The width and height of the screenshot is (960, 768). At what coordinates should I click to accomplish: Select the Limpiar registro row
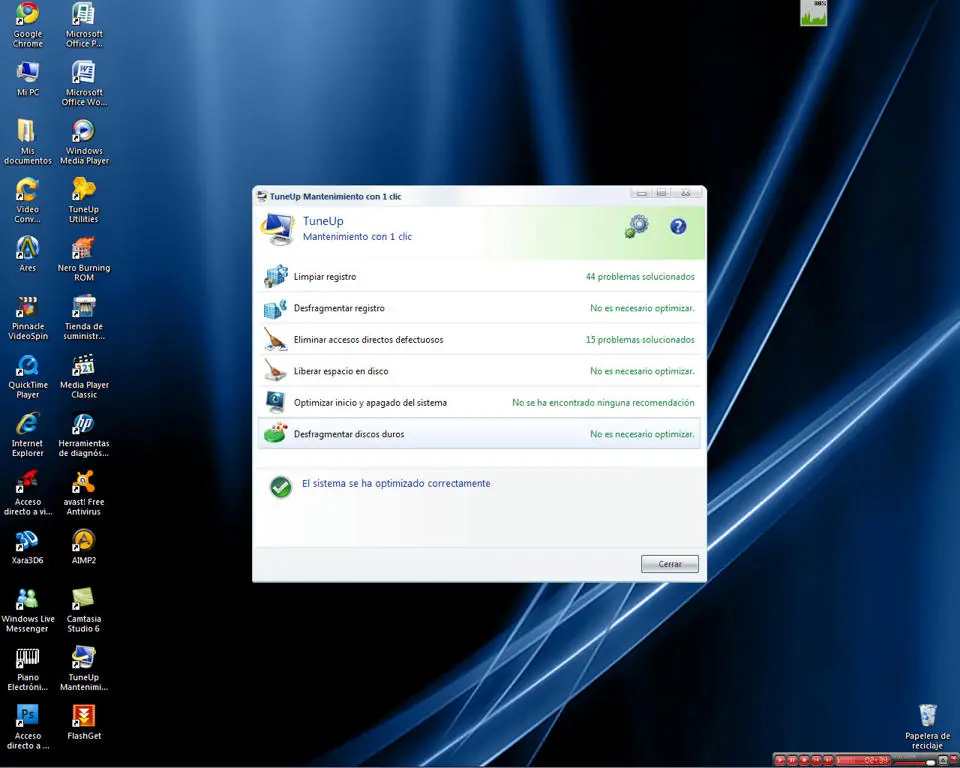pyautogui.click(x=479, y=276)
